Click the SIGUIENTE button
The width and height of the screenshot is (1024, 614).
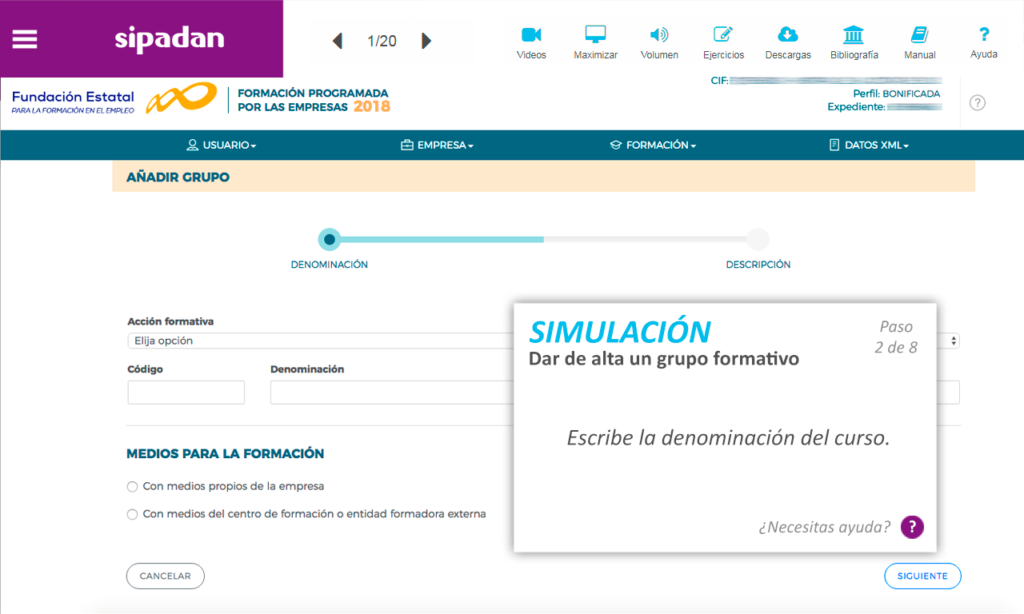coord(922,576)
